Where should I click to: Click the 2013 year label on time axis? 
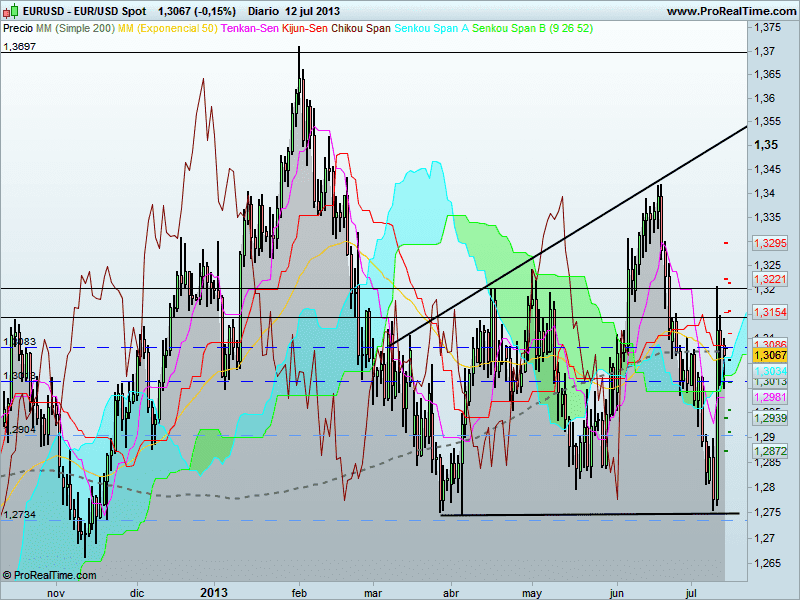214,592
